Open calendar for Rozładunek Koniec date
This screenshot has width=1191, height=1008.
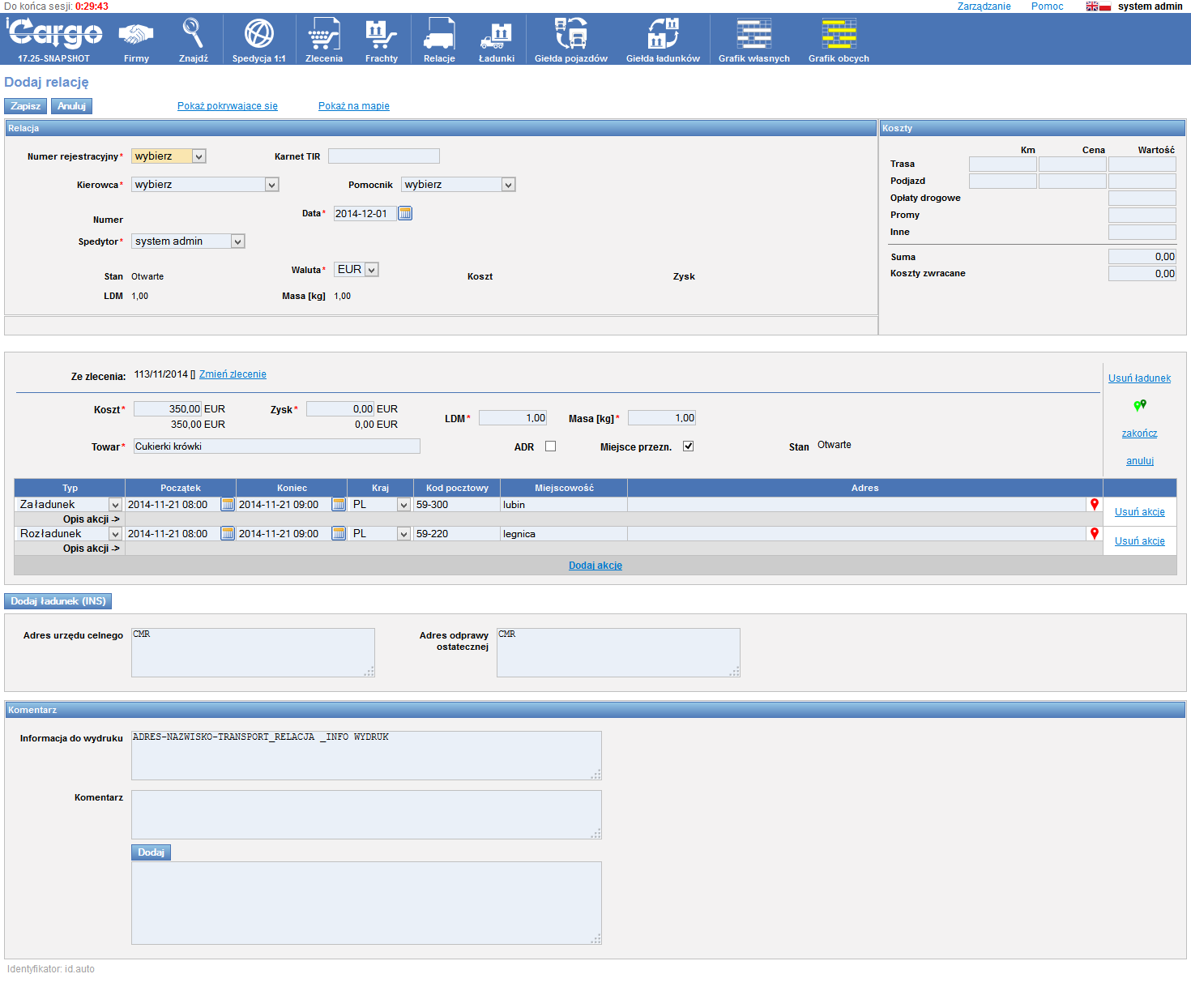[x=339, y=533]
